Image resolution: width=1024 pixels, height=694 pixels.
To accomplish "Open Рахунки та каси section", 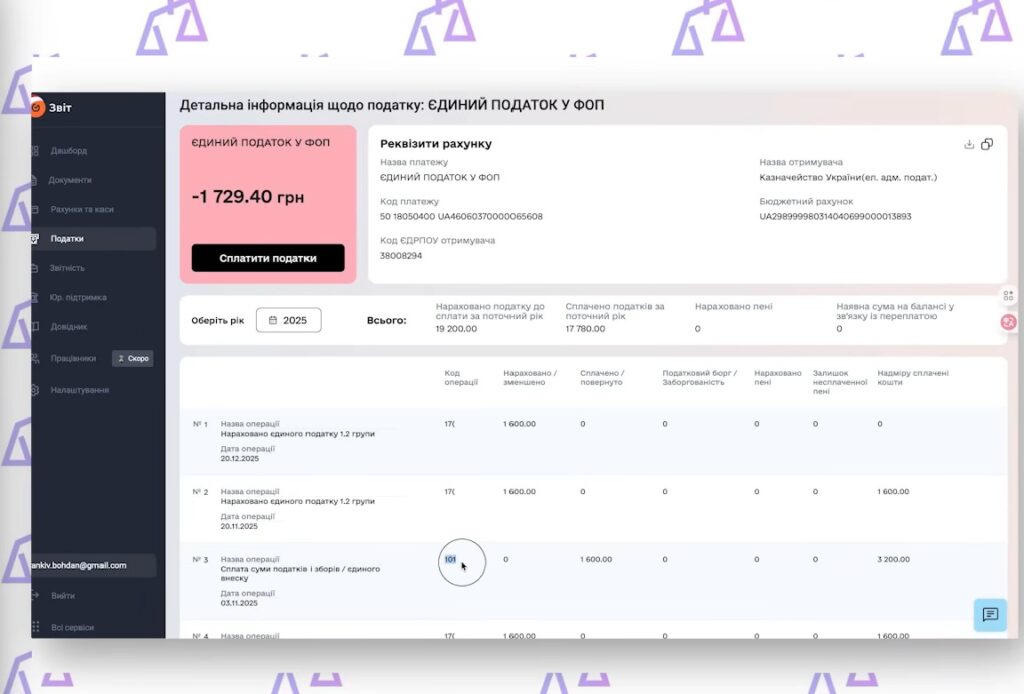I will click(82, 209).
